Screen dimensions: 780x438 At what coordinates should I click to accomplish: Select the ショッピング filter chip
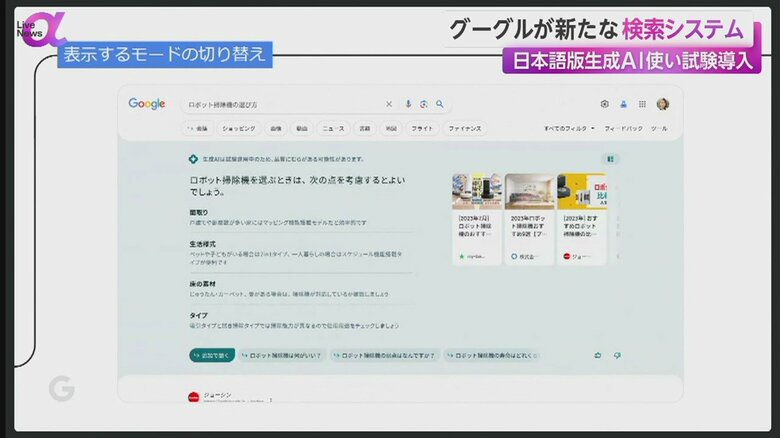click(x=239, y=128)
